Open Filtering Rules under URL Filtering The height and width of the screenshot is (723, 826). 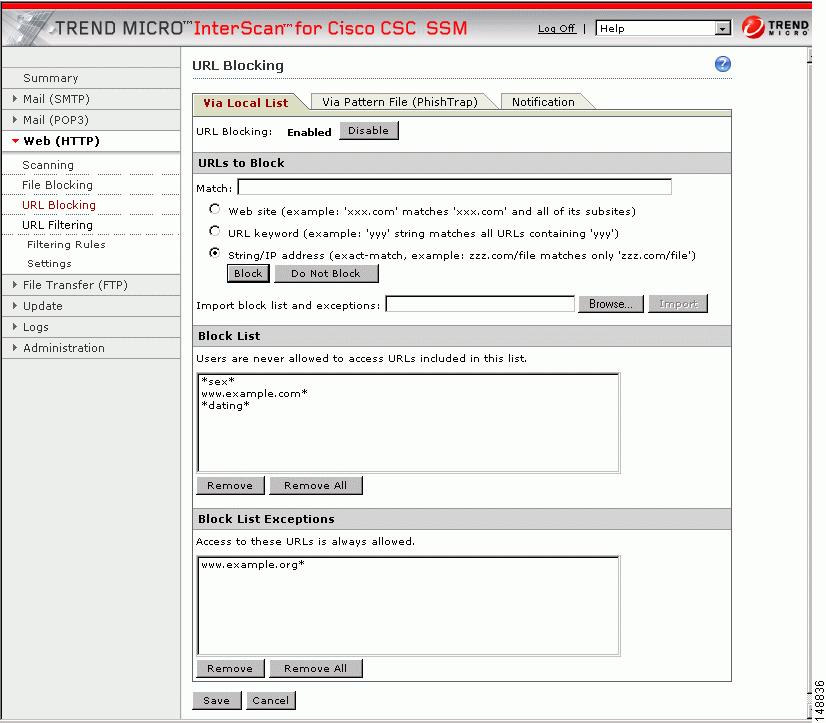[x=66, y=245]
